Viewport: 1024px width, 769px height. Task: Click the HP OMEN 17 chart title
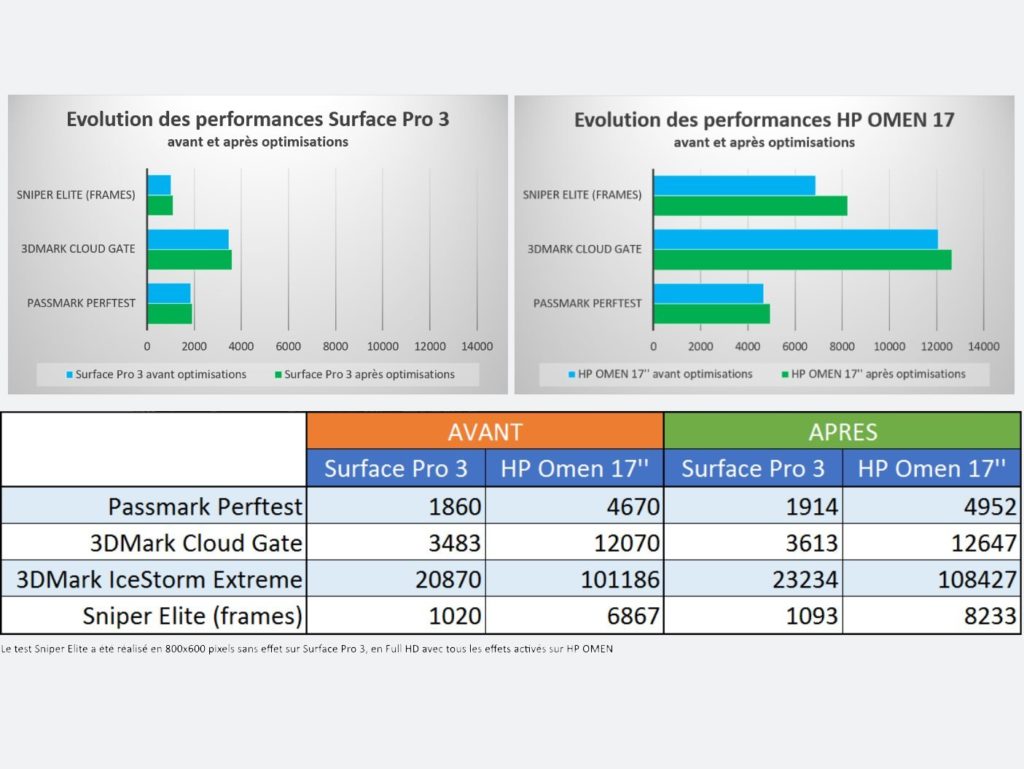coord(764,120)
